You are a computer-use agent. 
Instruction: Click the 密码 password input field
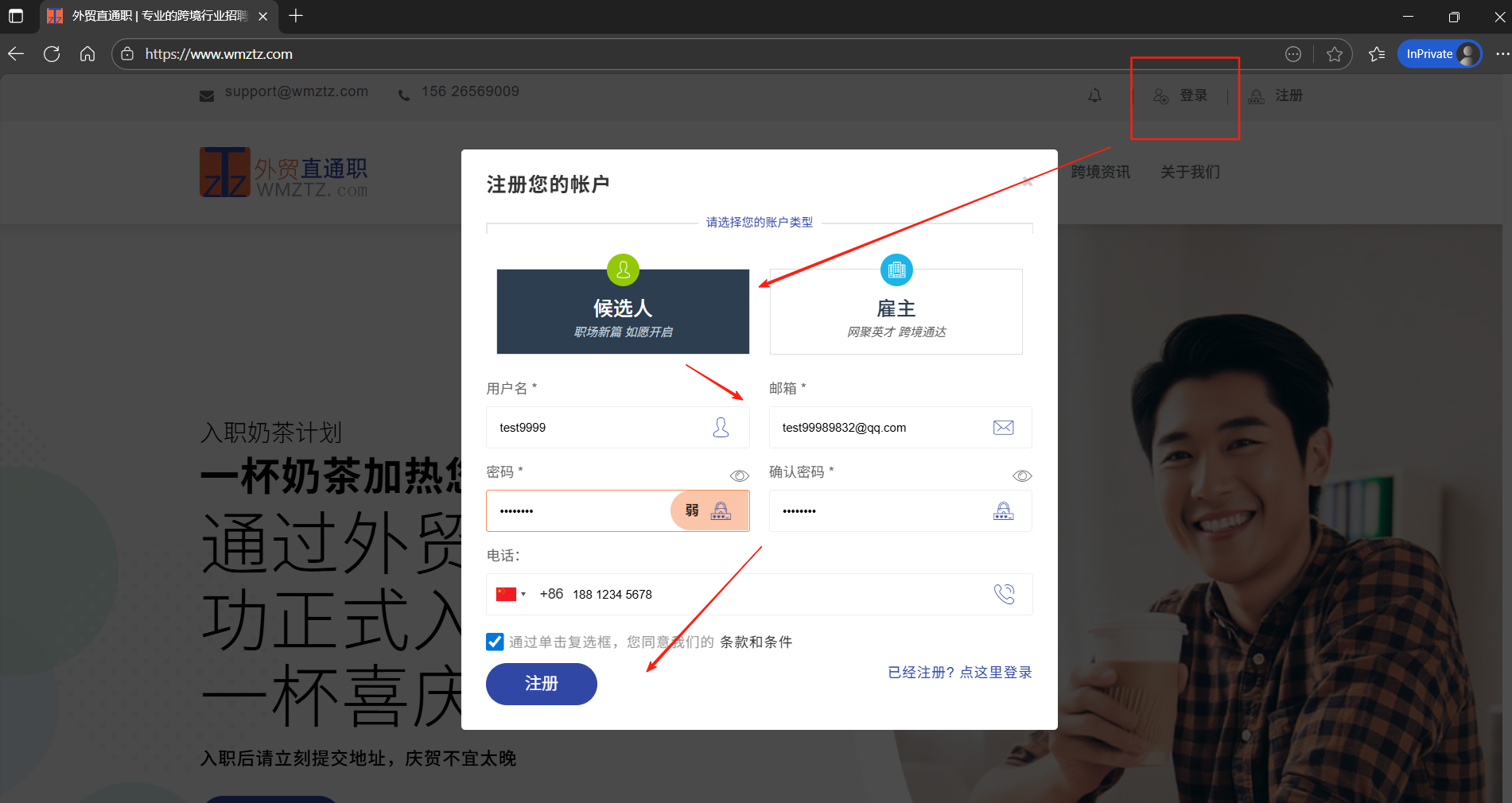618,511
